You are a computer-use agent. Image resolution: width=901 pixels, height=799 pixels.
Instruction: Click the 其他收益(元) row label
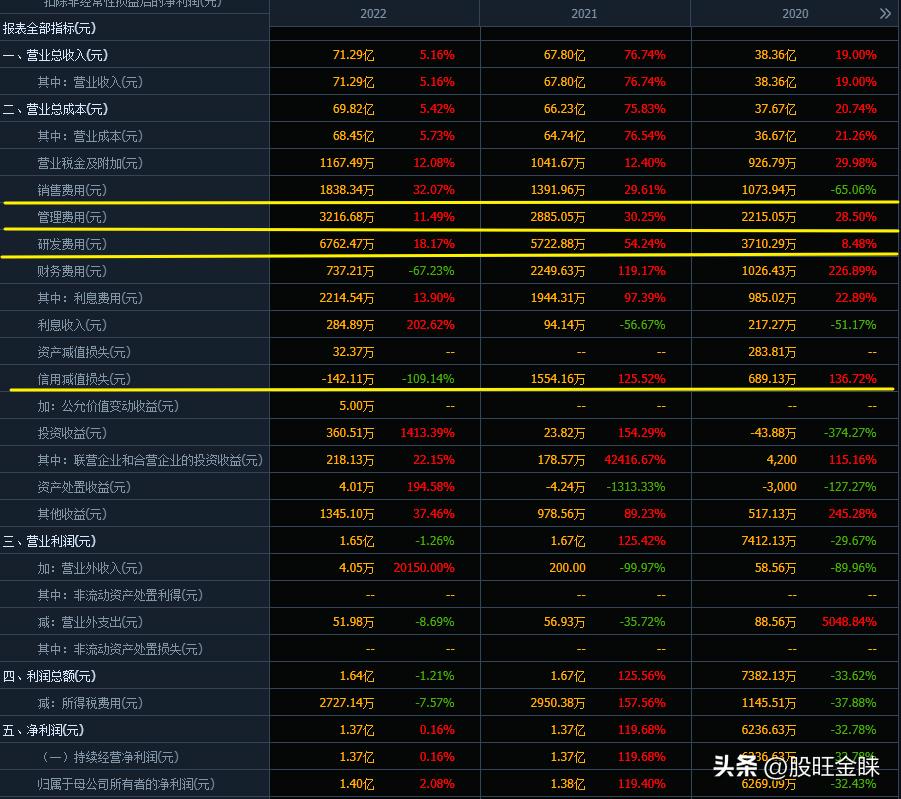tap(72, 514)
